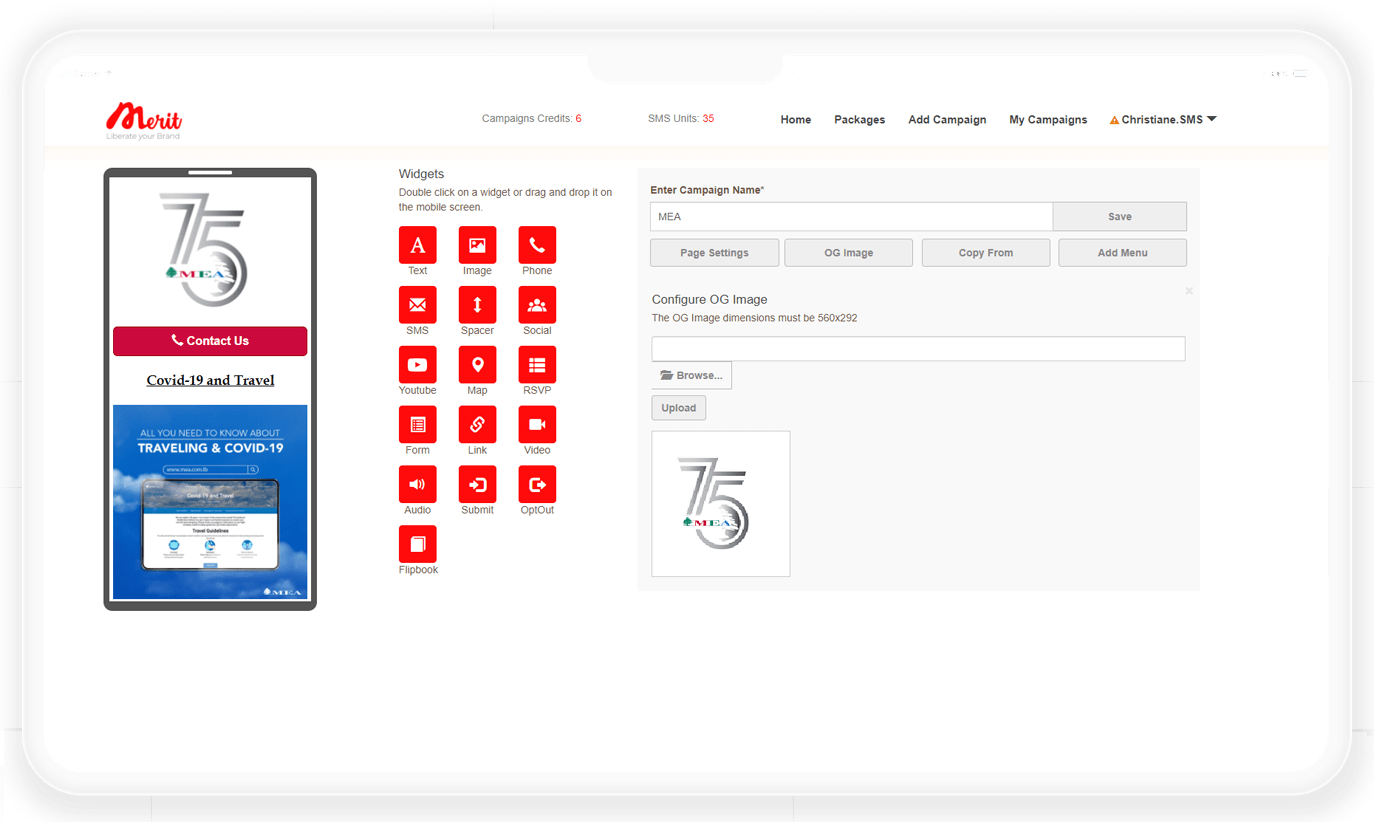The image size is (1374, 829).
Task: Click the uploaded OG image thumbnail
Action: [720, 504]
